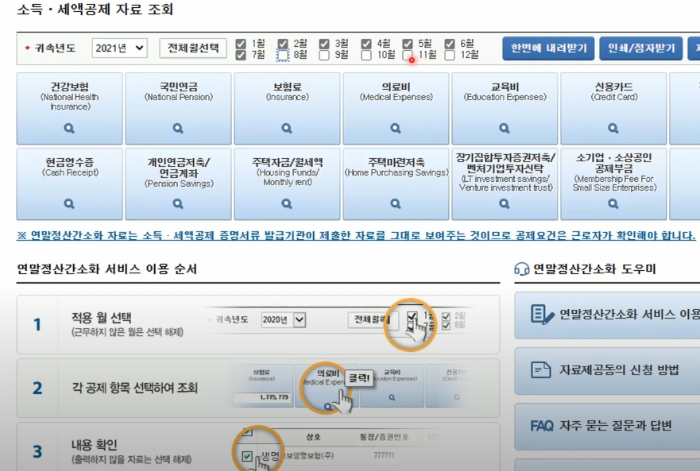
Task: Open the 건강보험 (National Health Insurance) tile
Action: [x=69, y=108]
